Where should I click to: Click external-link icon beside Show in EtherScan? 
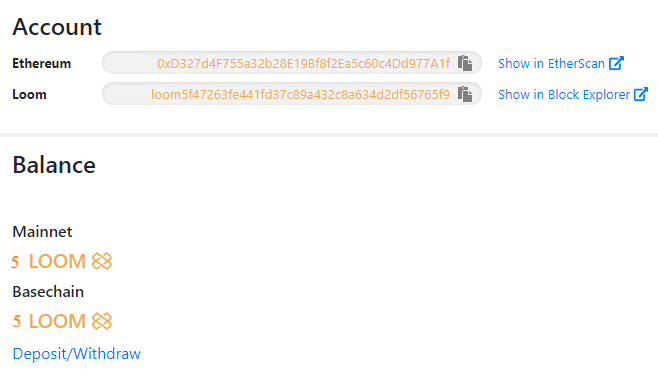tap(616, 63)
